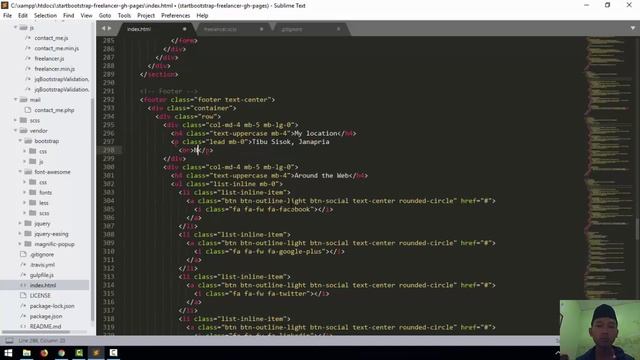This screenshot has height=360, width=640.
Task: Expand the jquery-easing folder
Action: pos(20,234)
